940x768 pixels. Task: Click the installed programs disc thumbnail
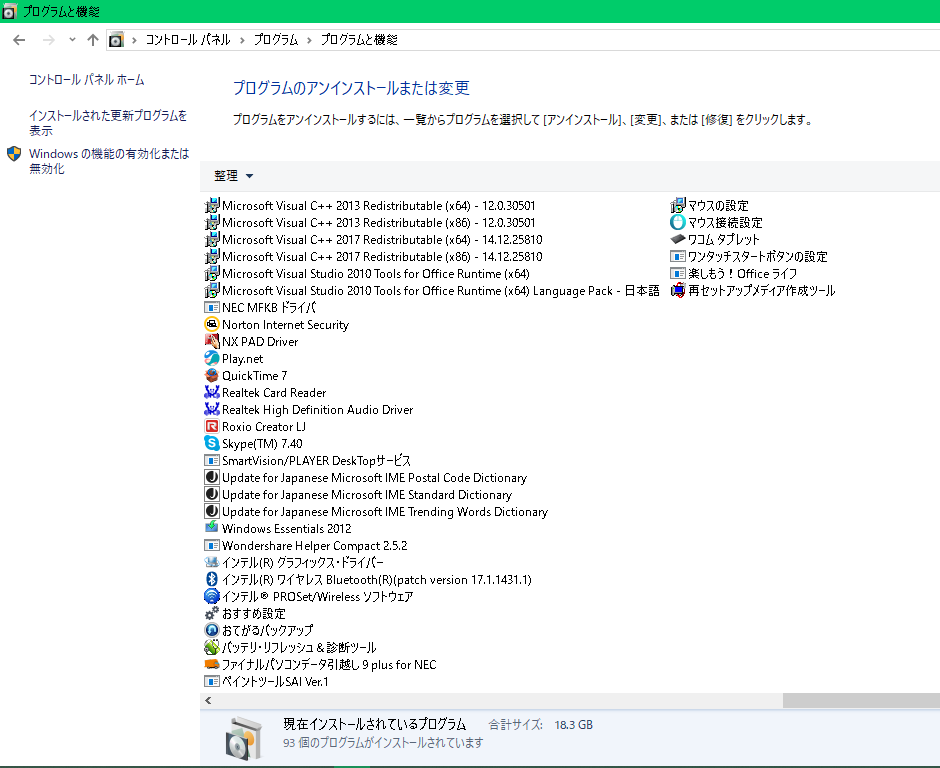243,737
